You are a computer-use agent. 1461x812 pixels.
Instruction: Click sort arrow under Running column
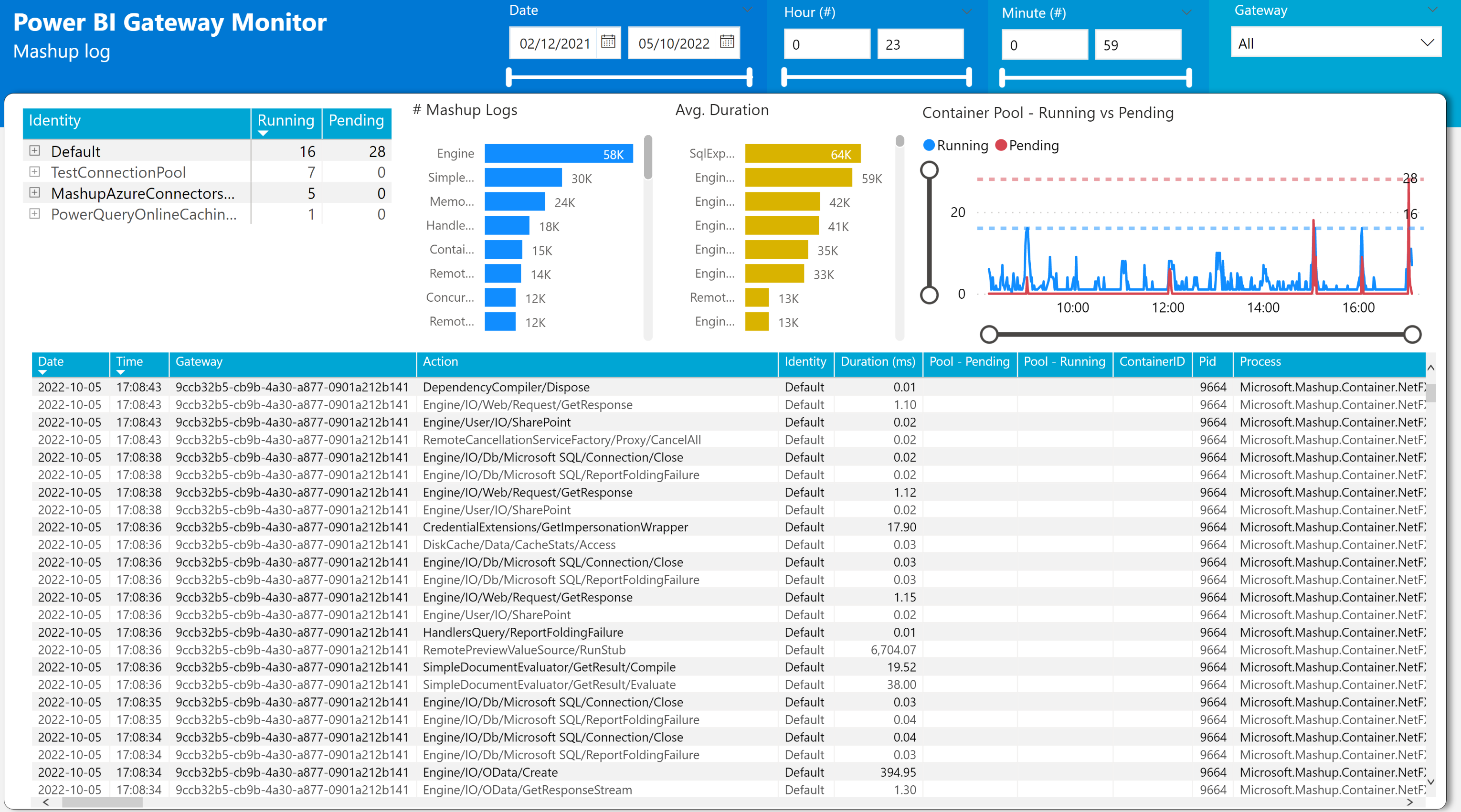click(x=263, y=134)
